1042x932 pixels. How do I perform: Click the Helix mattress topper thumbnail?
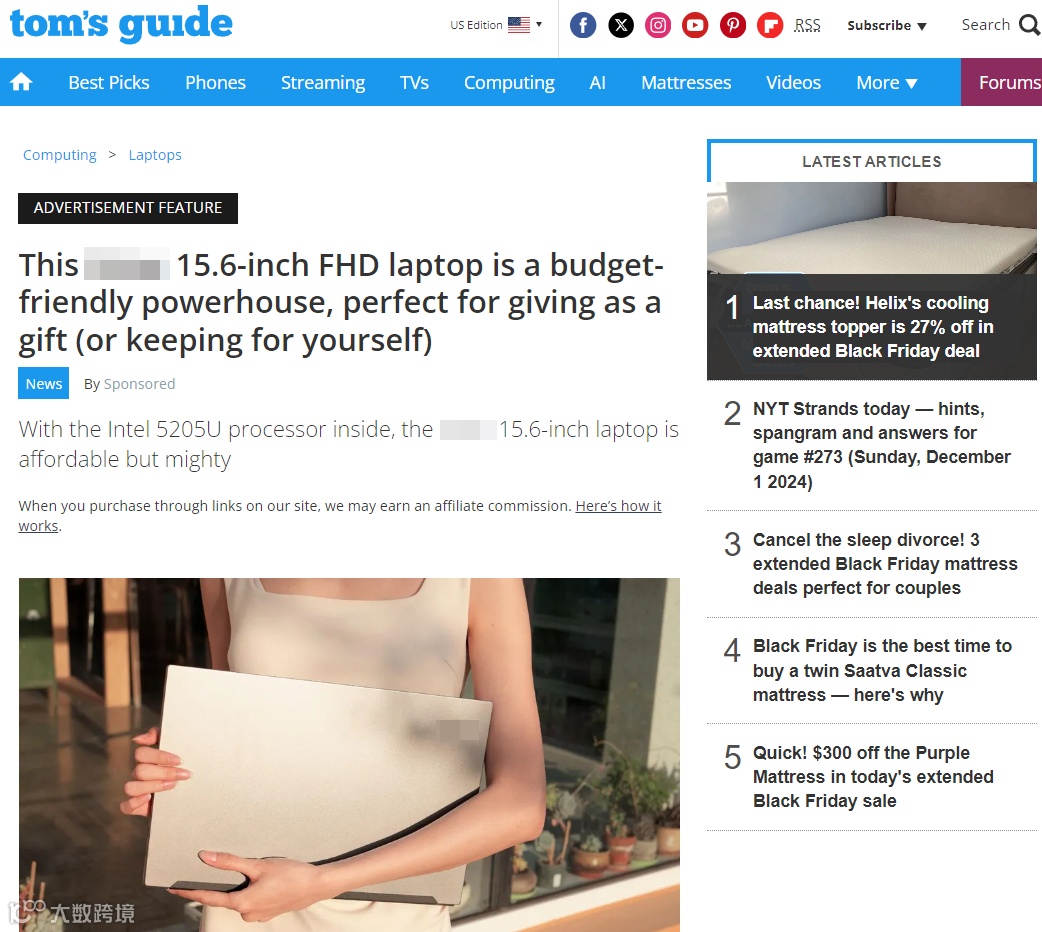[871, 228]
